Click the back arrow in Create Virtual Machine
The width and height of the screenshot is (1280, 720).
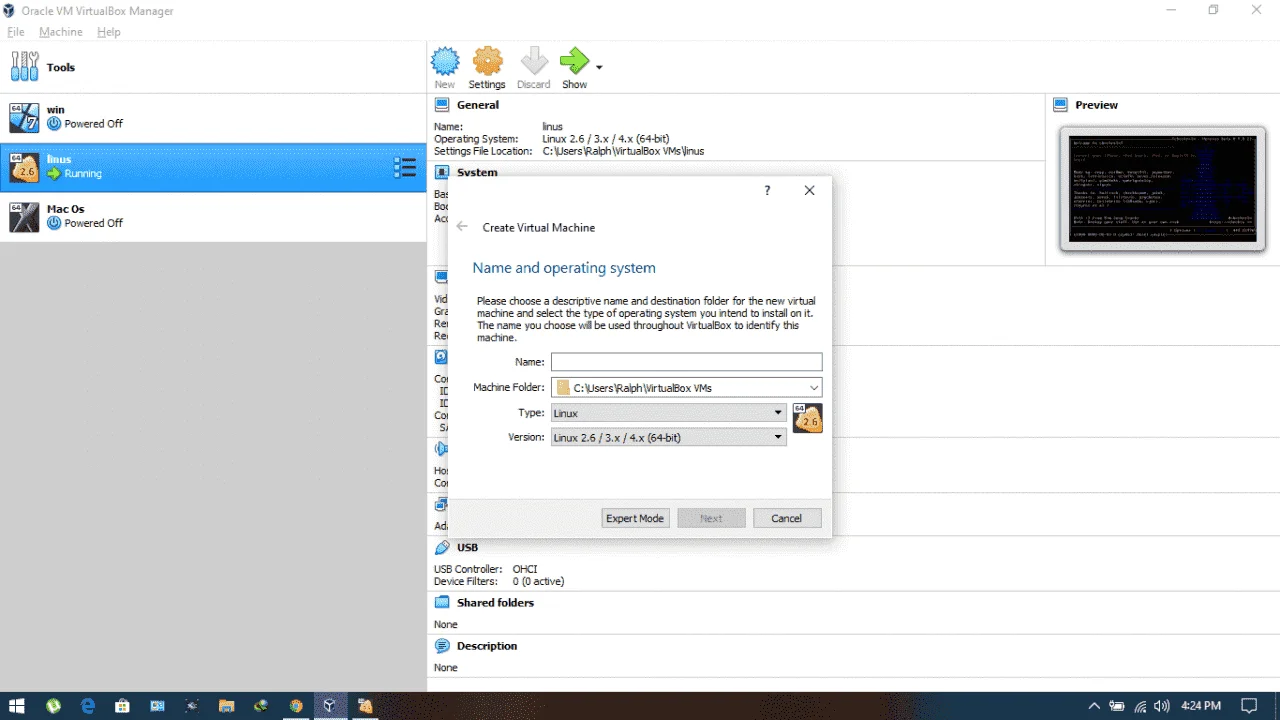coord(462,227)
